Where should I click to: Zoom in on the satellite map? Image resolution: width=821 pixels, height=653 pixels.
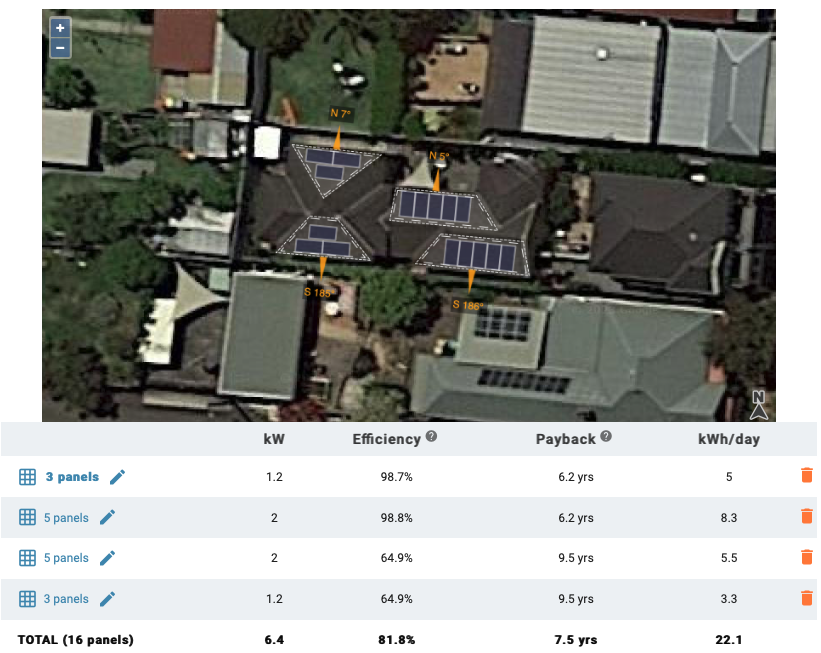[x=60, y=28]
